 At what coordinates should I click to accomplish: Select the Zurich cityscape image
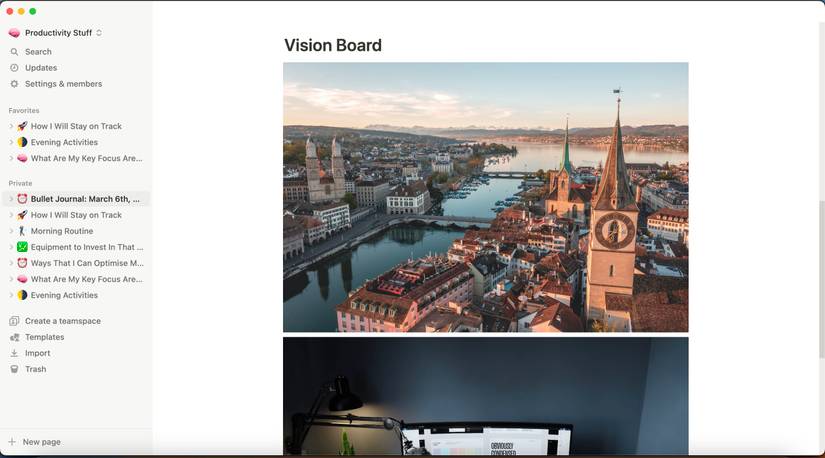(x=486, y=197)
